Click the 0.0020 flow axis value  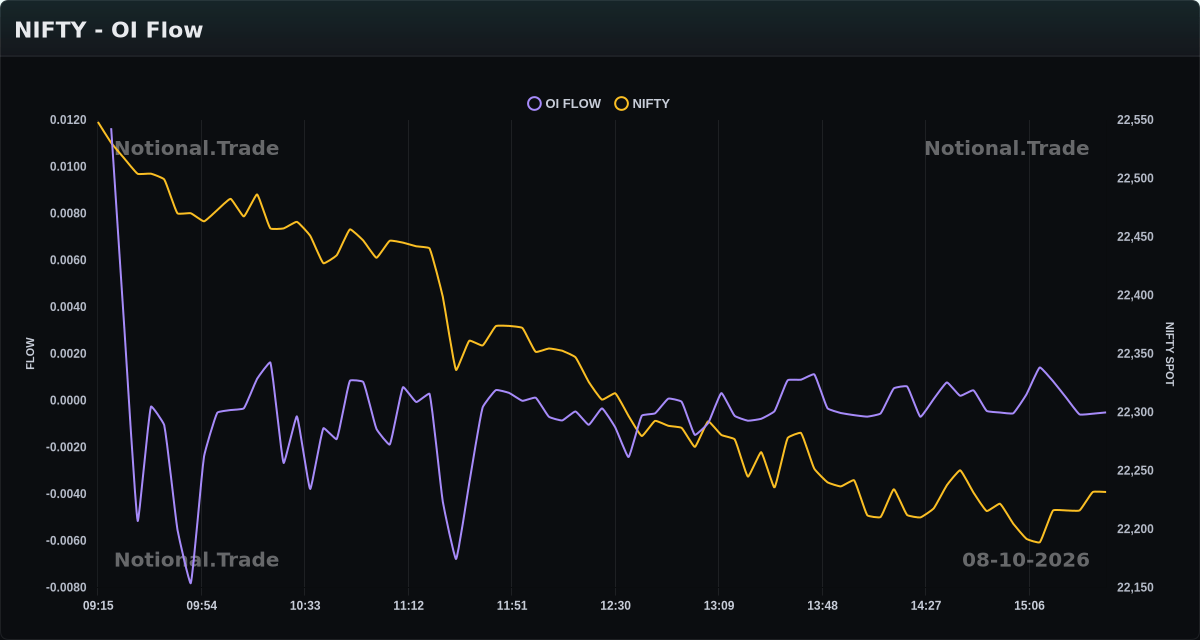[68, 354]
